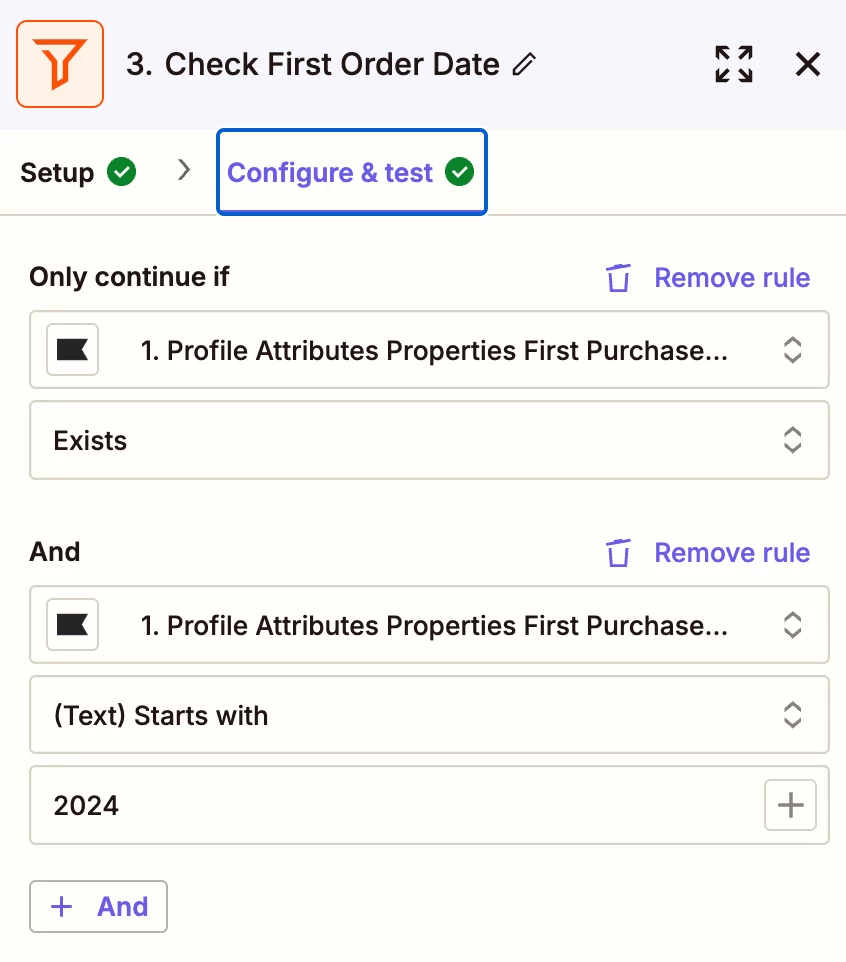This screenshot has width=846, height=962.
Task: Expand panel with fullscreen arrows icon
Action: [734, 64]
